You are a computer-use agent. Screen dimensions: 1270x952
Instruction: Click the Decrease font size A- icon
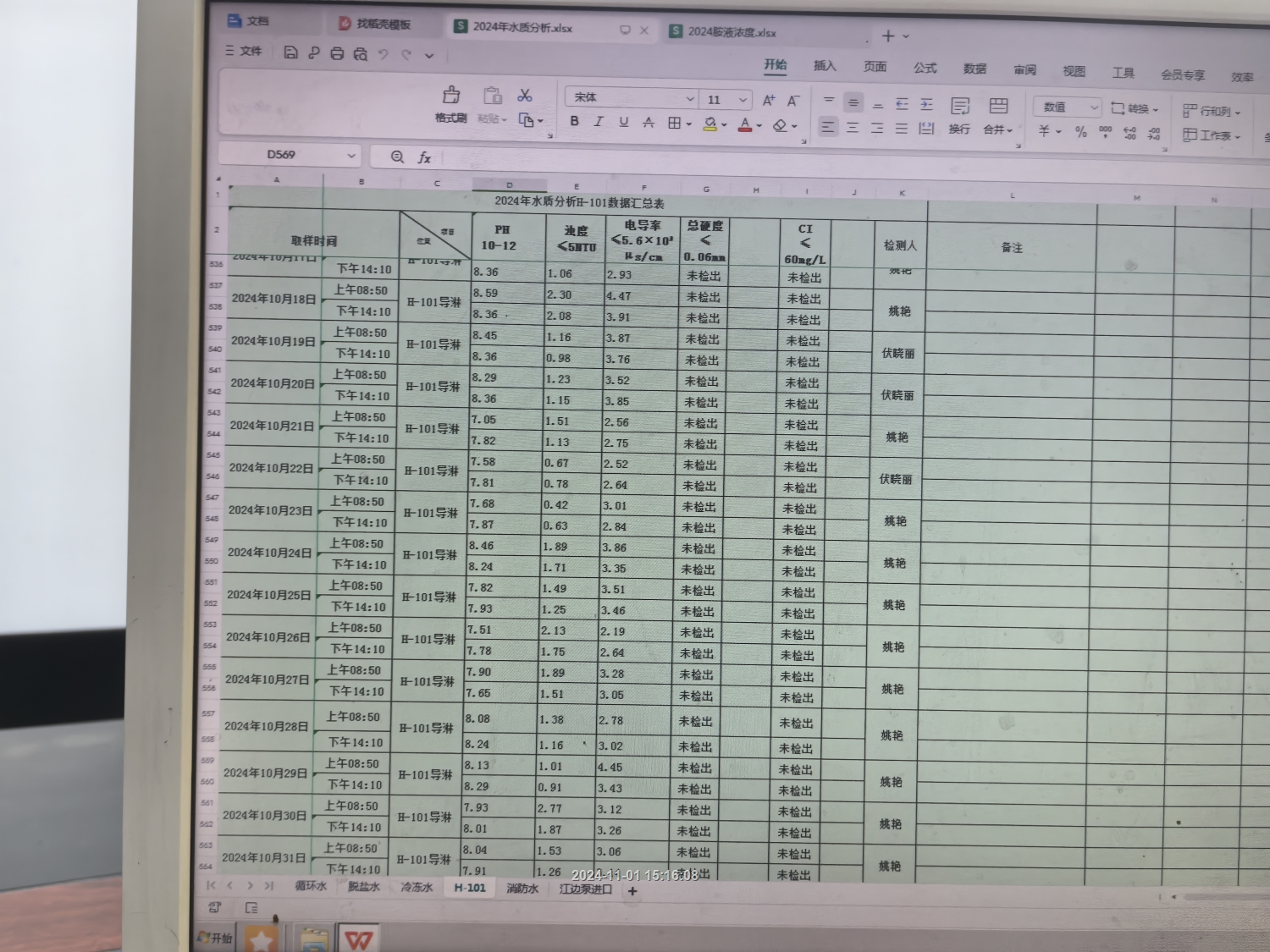click(x=793, y=102)
